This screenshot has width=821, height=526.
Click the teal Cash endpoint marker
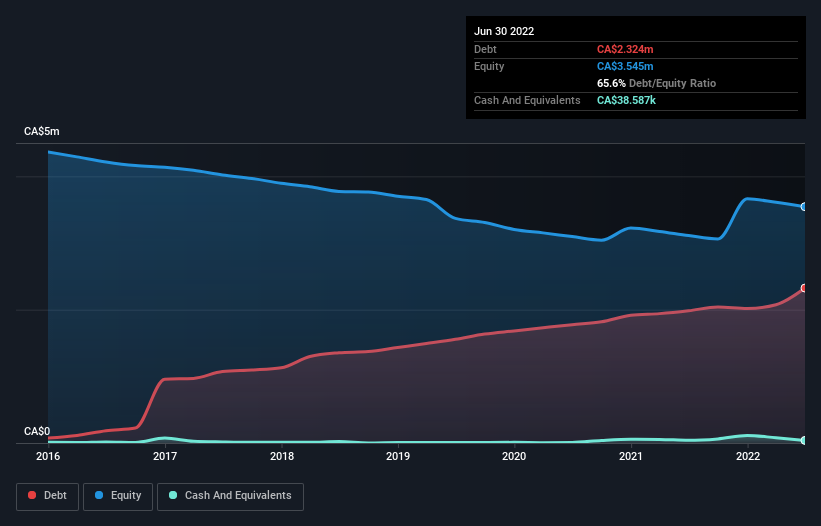point(804,441)
